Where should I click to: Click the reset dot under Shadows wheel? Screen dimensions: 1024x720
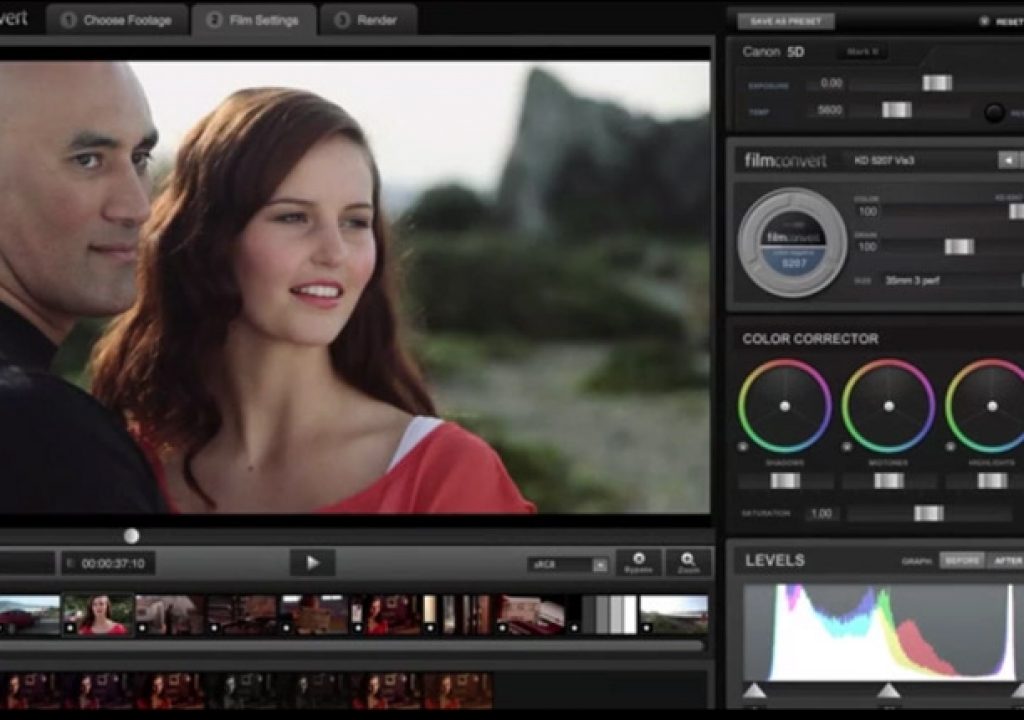click(743, 447)
